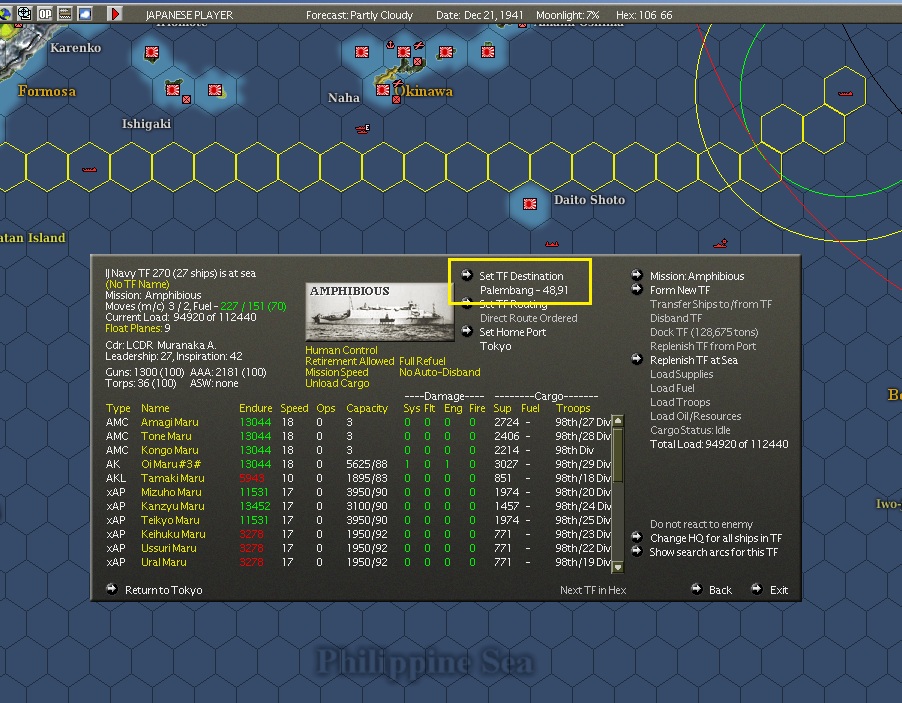Toggle Do not react to enemy
902x703 pixels.
coord(701,524)
